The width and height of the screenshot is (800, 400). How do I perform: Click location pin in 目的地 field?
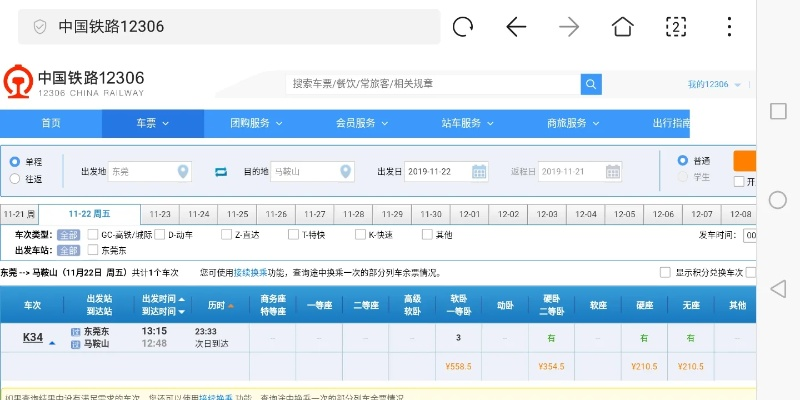click(x=346, y=172)
